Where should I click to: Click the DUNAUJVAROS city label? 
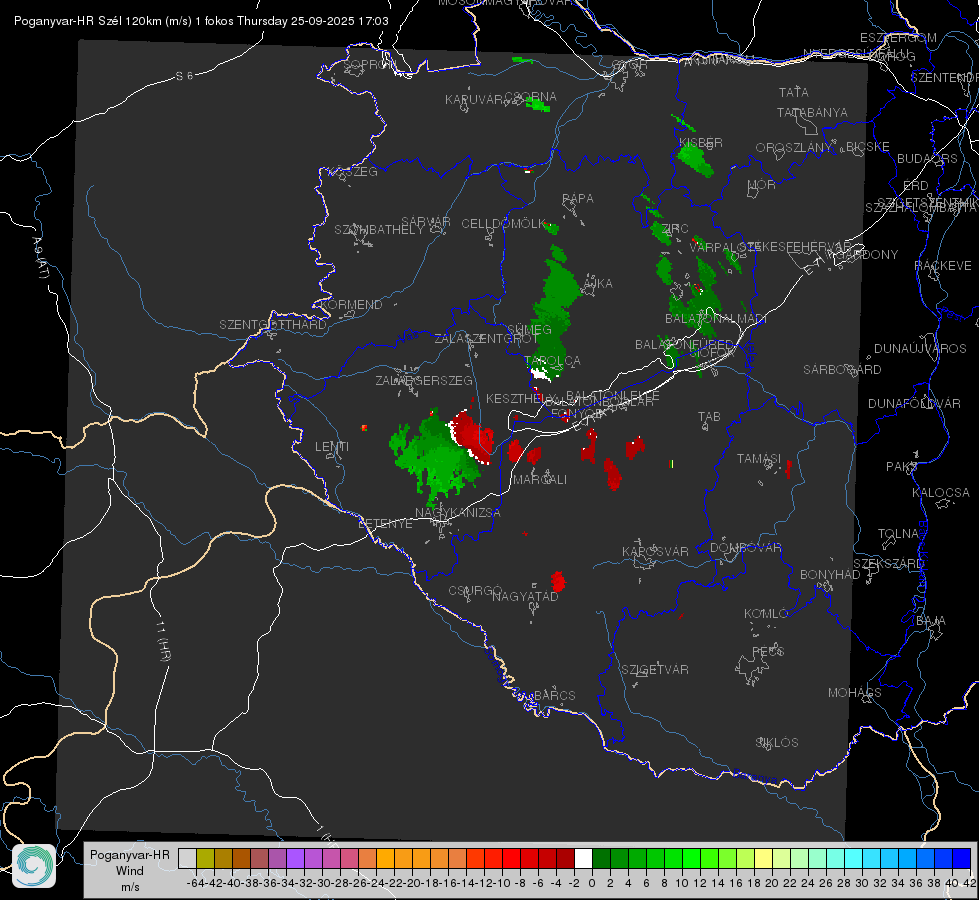click(920, 349)
